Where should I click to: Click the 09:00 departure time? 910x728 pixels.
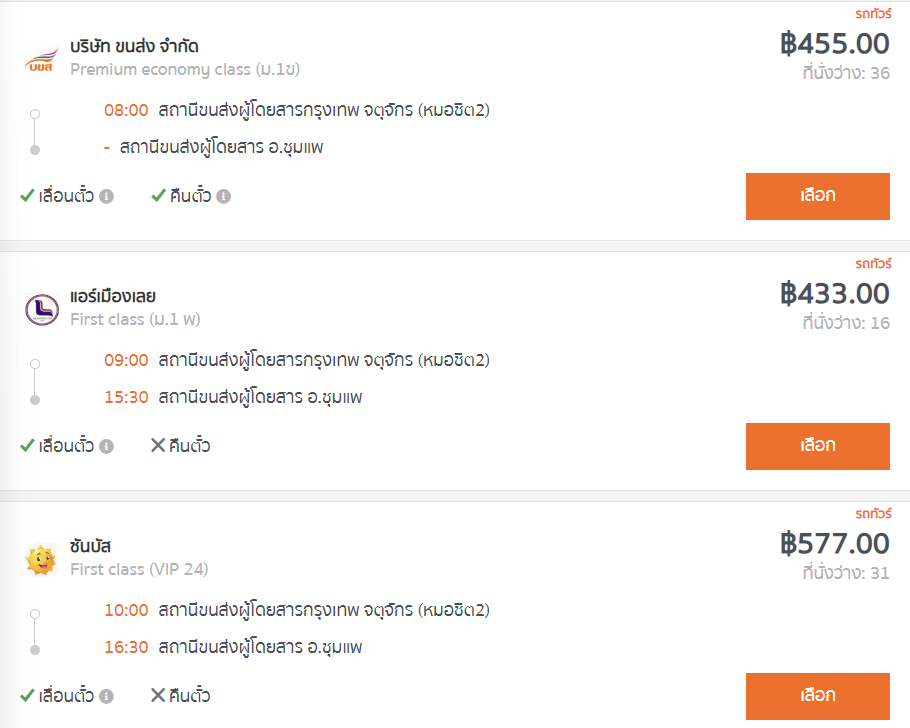click(x=126, y=360)
